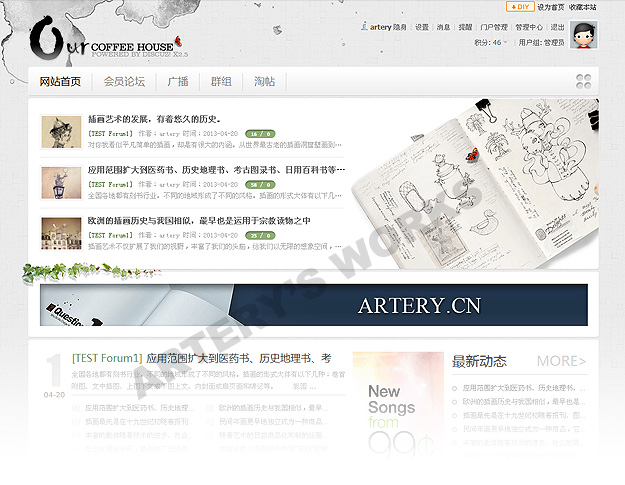Go to the 广播 tab
Viewport: 625px width, 485px height.
(178, 82)
